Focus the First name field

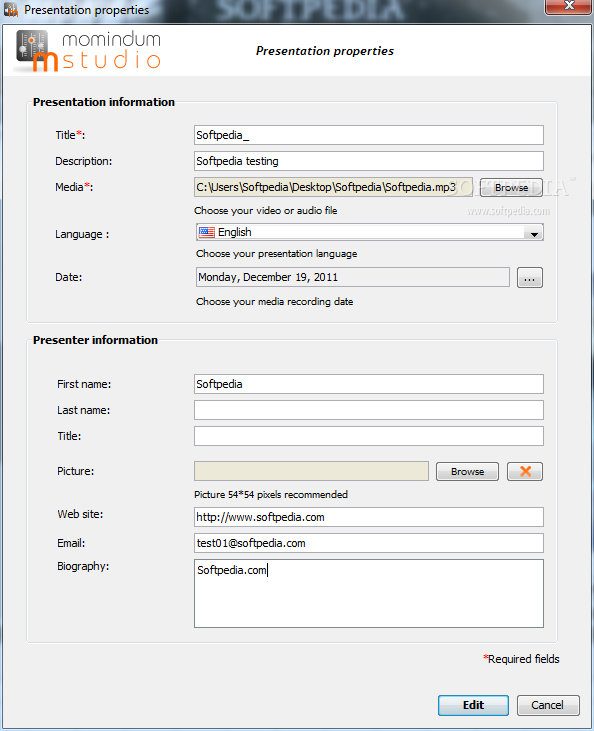(x=369, y=384)
